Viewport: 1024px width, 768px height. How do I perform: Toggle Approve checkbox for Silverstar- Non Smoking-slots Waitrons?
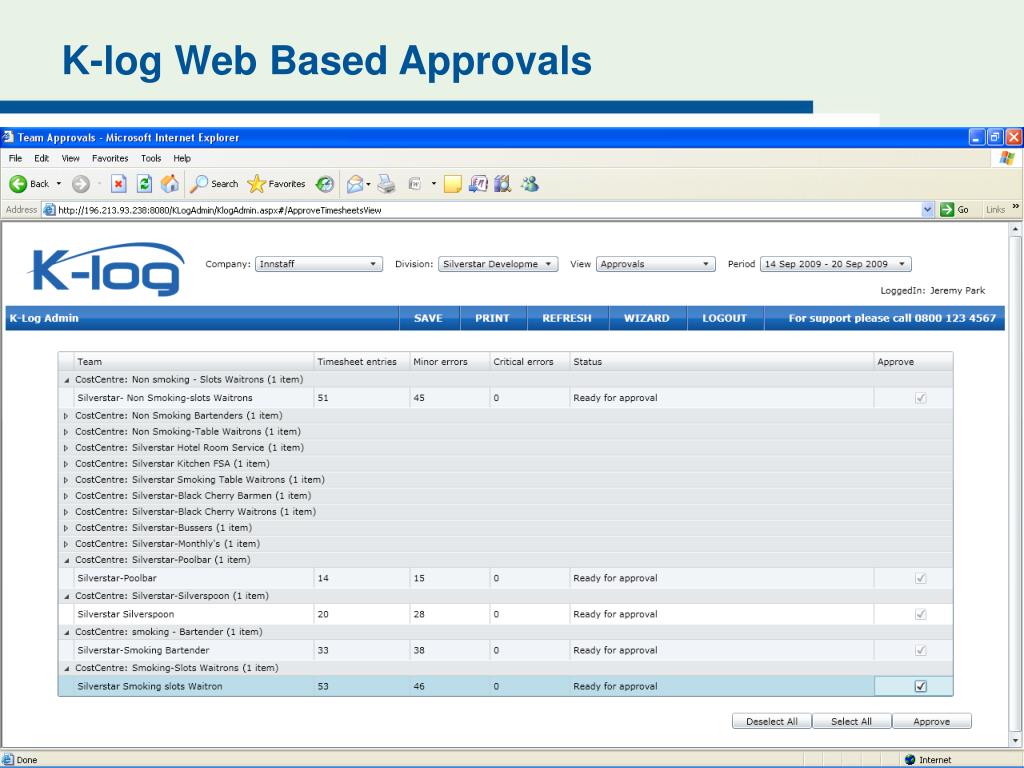coord(921,398)
